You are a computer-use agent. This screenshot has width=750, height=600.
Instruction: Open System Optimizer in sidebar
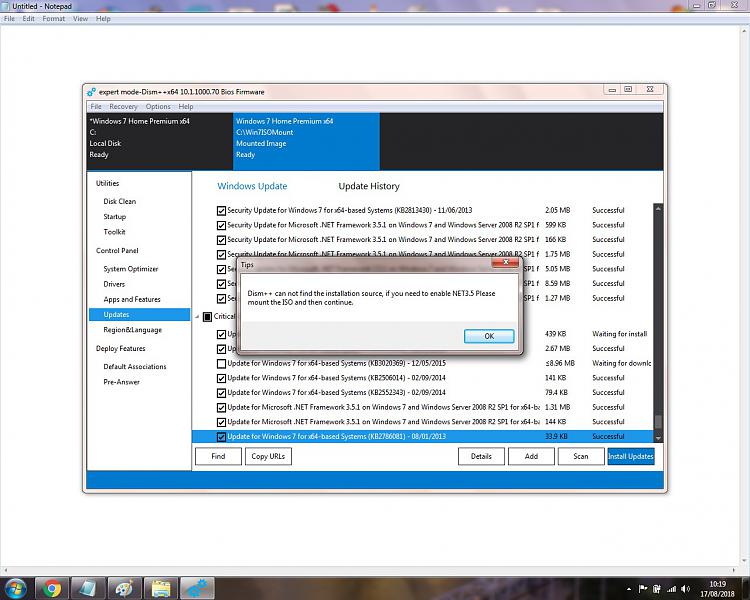[131, 269]
